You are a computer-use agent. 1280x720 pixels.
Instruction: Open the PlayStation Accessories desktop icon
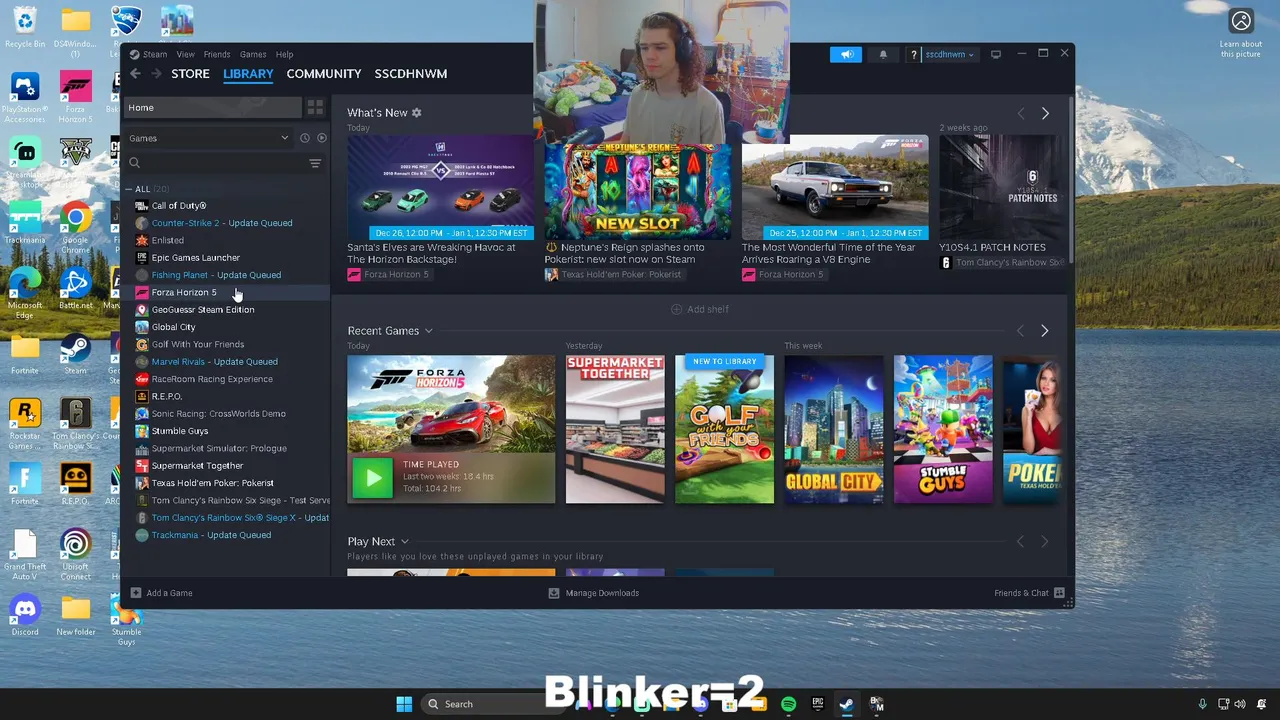(25, 98)
